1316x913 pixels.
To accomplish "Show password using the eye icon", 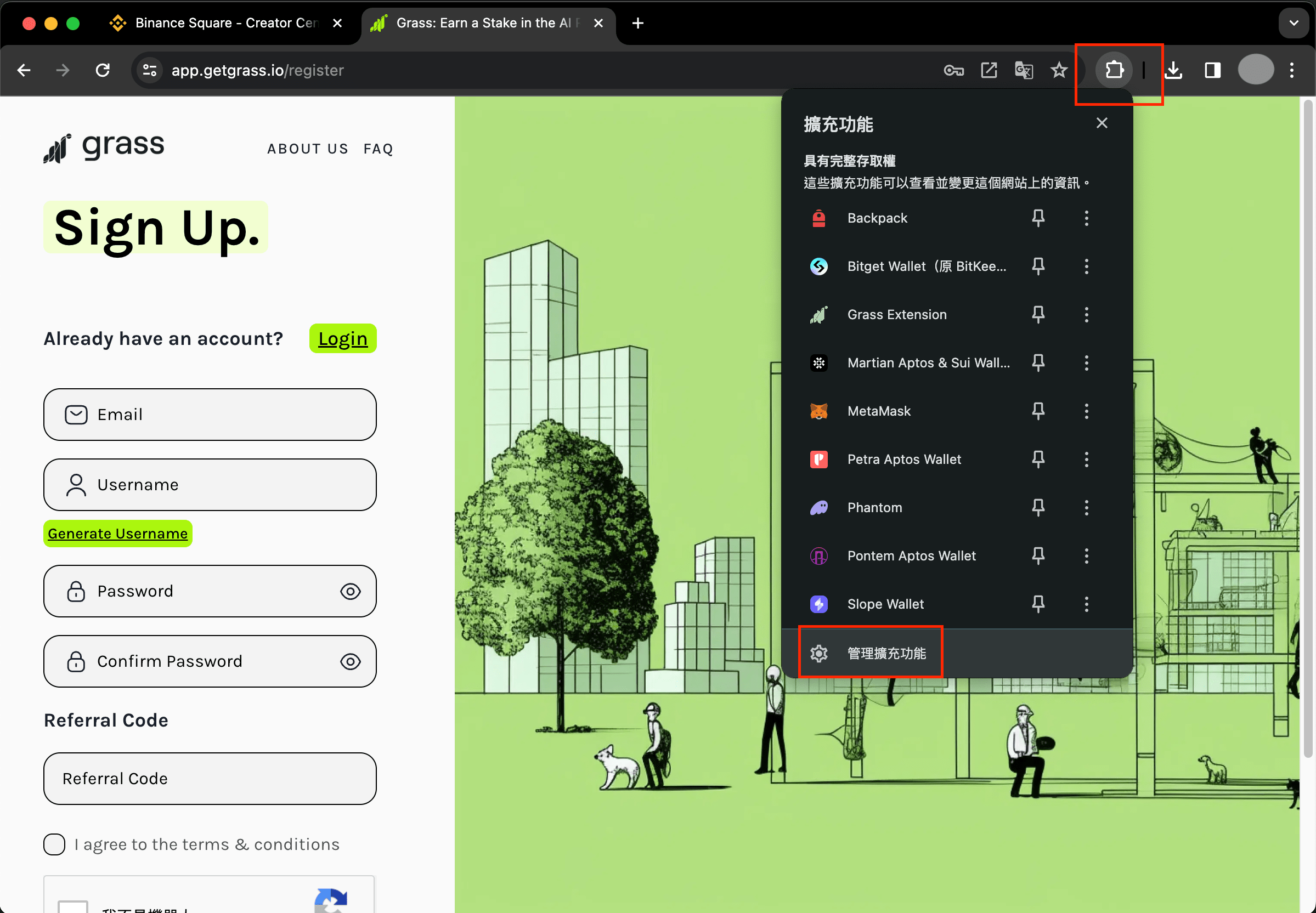I will pyautogui.click(x=350, y=592).
